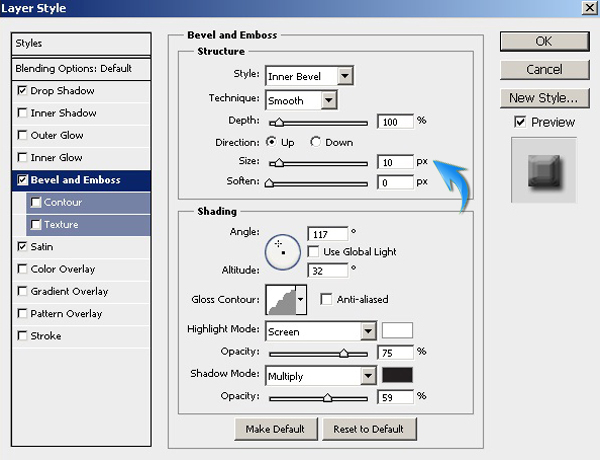Uncheck the Satin effect checkbox

pos(23,246)
